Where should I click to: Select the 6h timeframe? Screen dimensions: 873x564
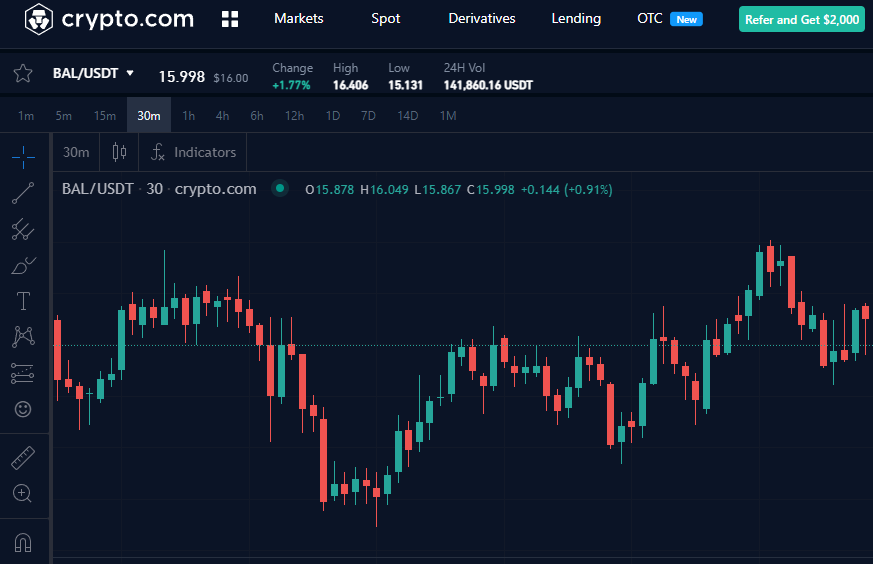[257, 116]
